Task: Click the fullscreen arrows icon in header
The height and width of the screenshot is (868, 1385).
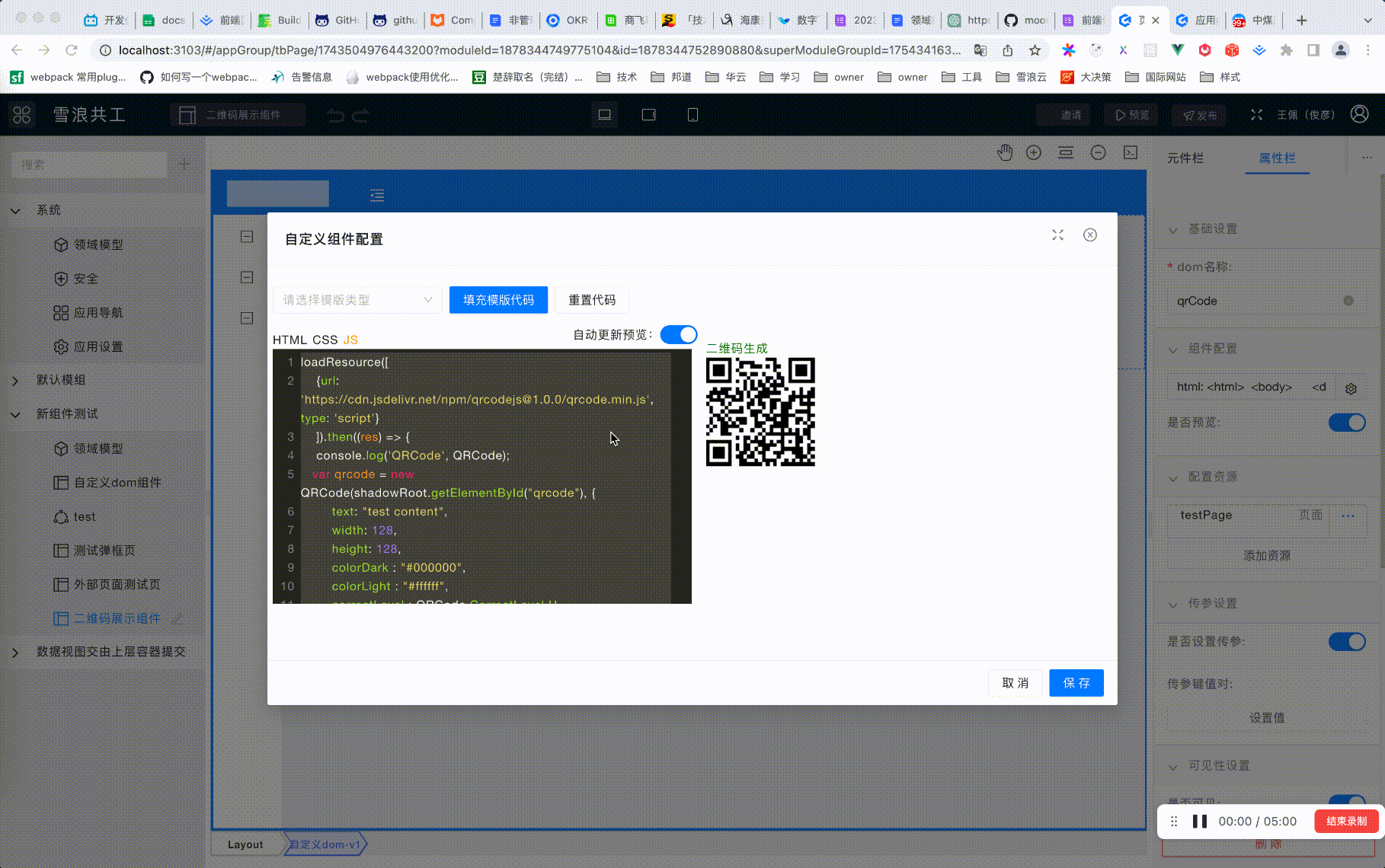Action: 1256,114
